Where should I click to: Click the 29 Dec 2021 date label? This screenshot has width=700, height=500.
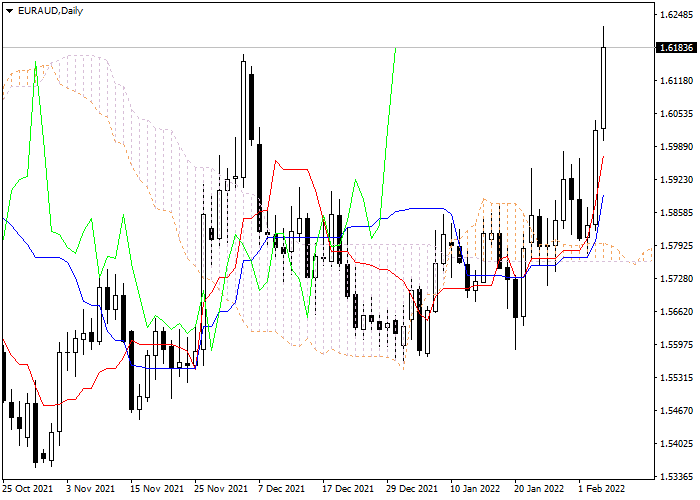412,488
